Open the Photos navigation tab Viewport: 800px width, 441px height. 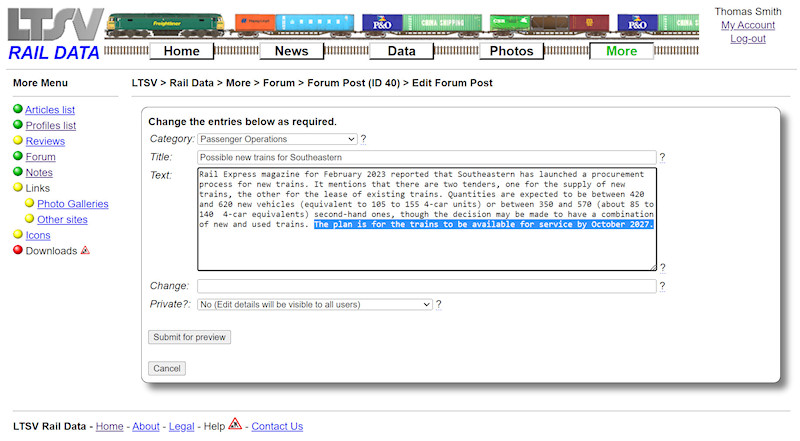coord(511,51)
